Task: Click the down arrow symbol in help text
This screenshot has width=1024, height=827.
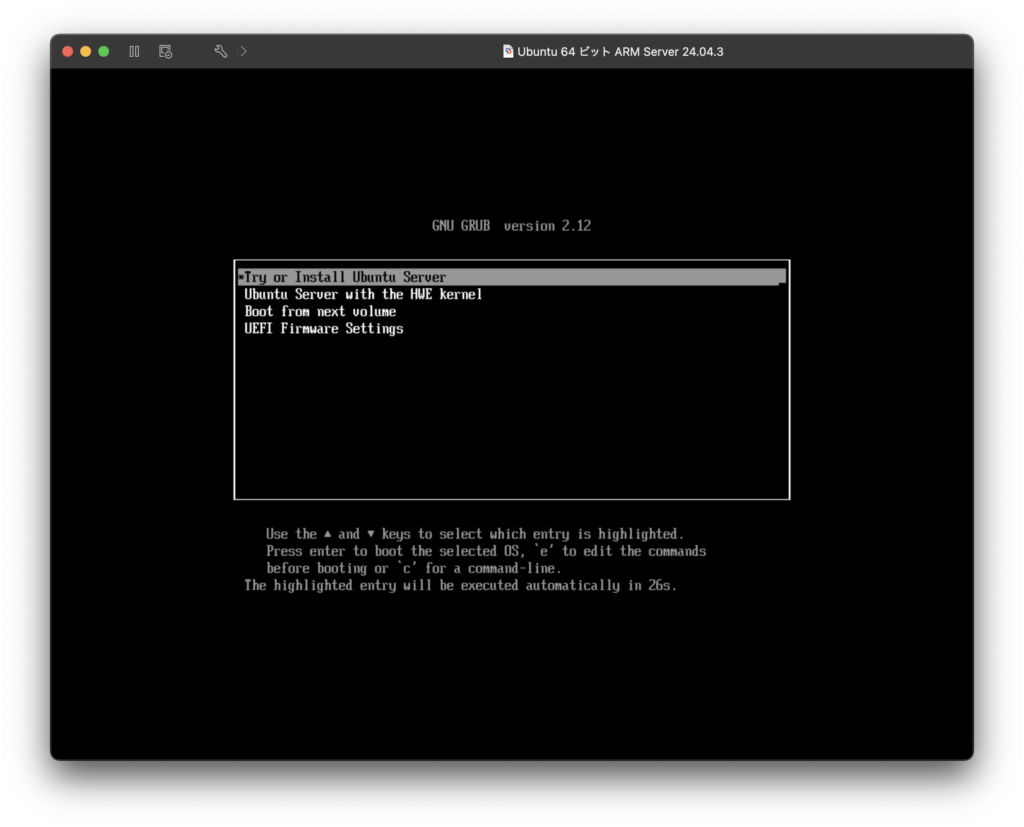Action: [x=371, y=534]
